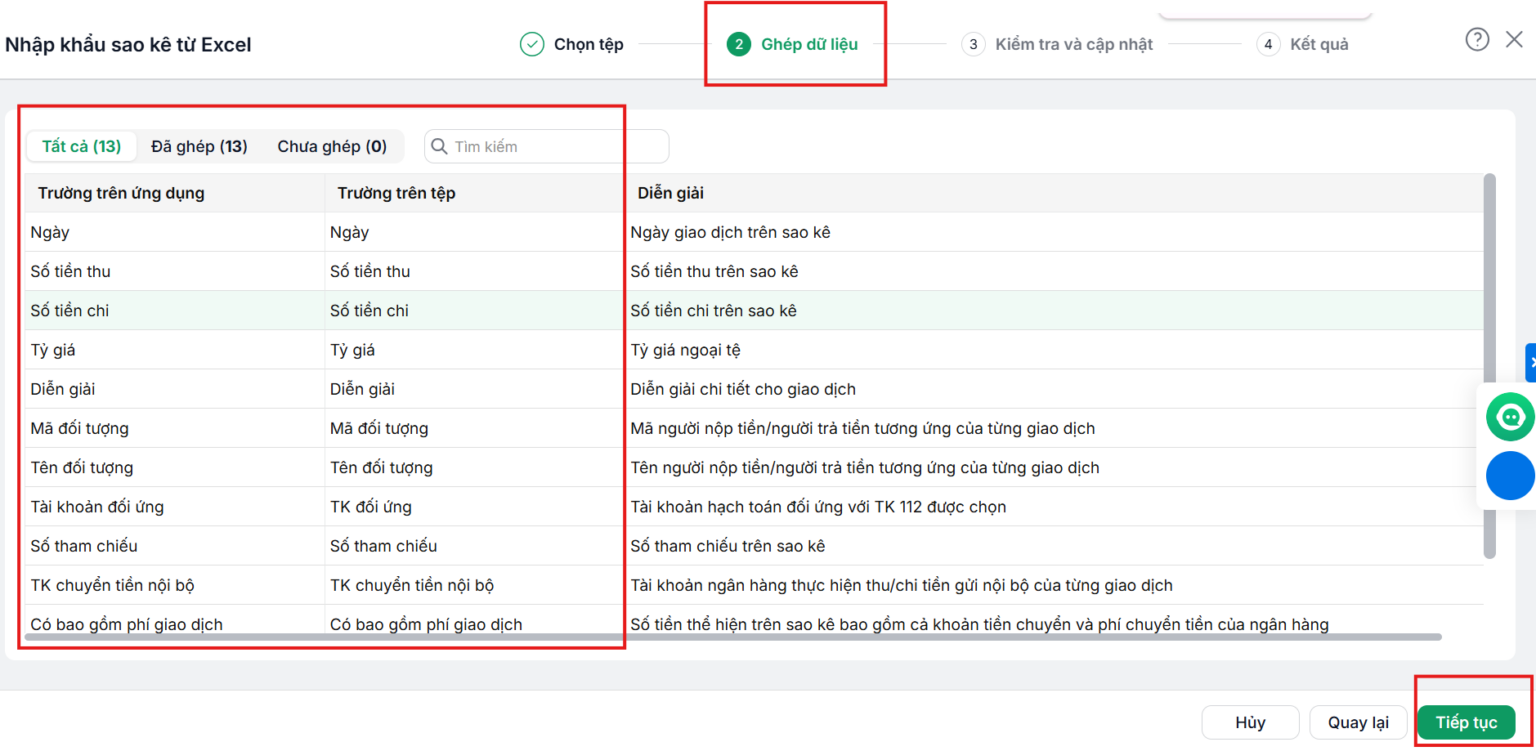Select description 'Ngày giao dịch trên sao kê'
Viewport: 1536px width, 751px height.
click(730, 232)
